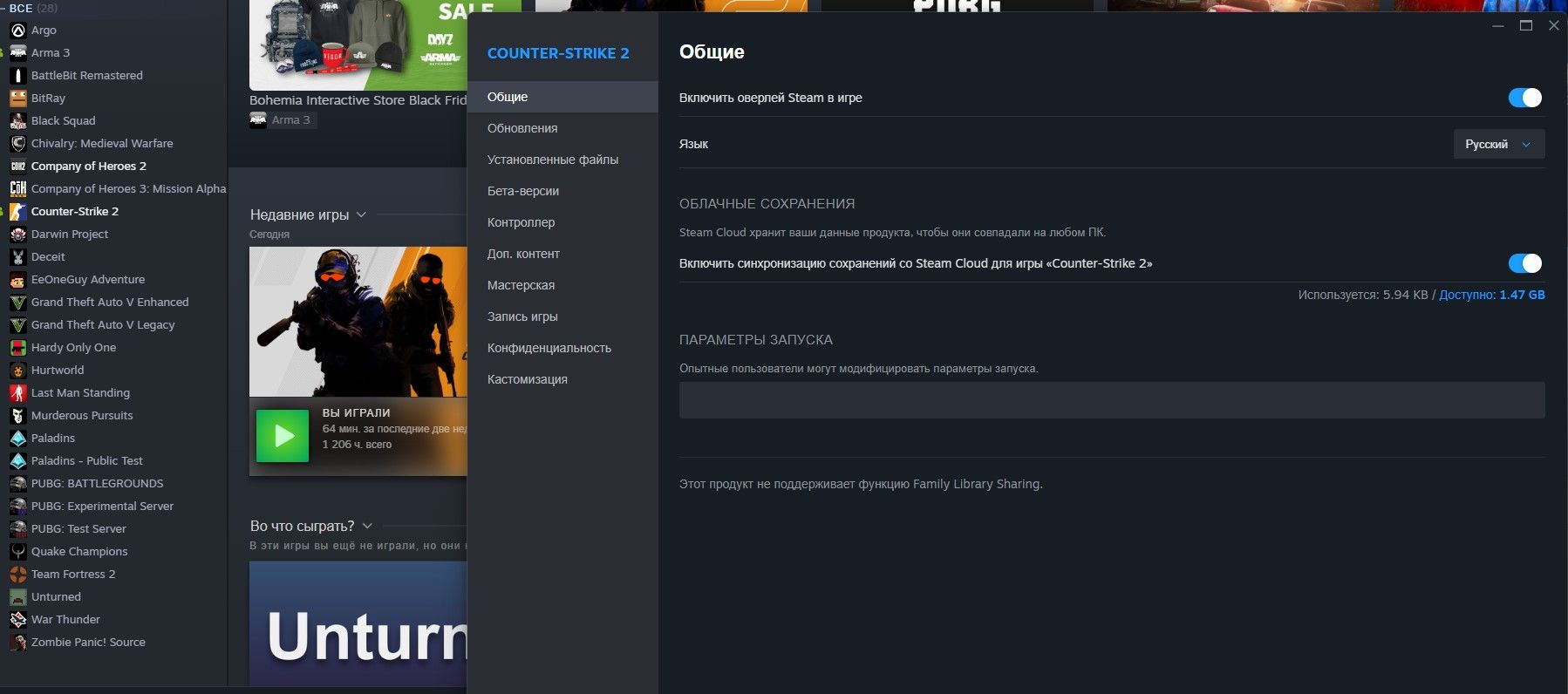Click the Grand Theft Auto V Enhanced icon
1568x694 pixels.
[x=17, y=303]
